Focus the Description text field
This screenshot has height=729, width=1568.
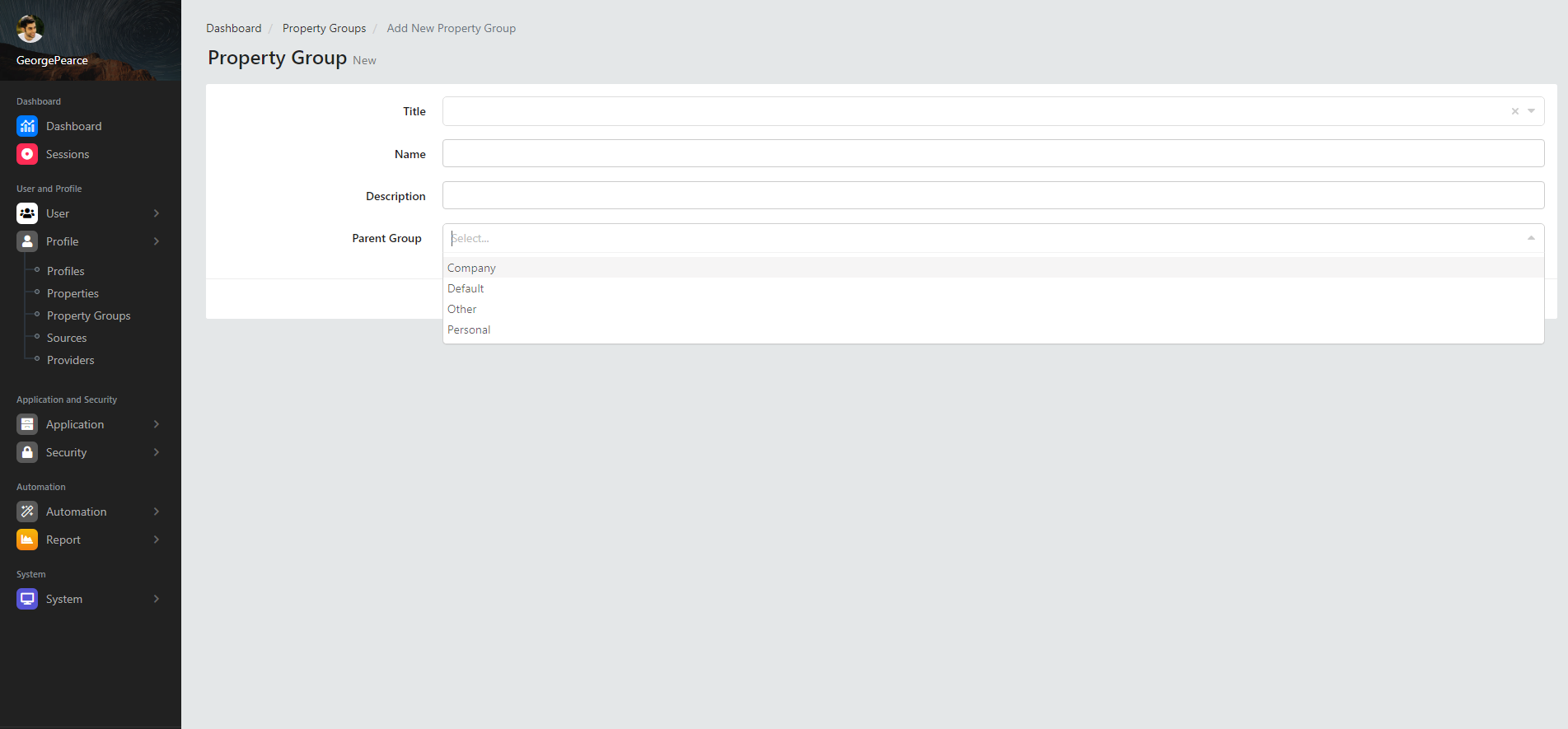(993, 195)
